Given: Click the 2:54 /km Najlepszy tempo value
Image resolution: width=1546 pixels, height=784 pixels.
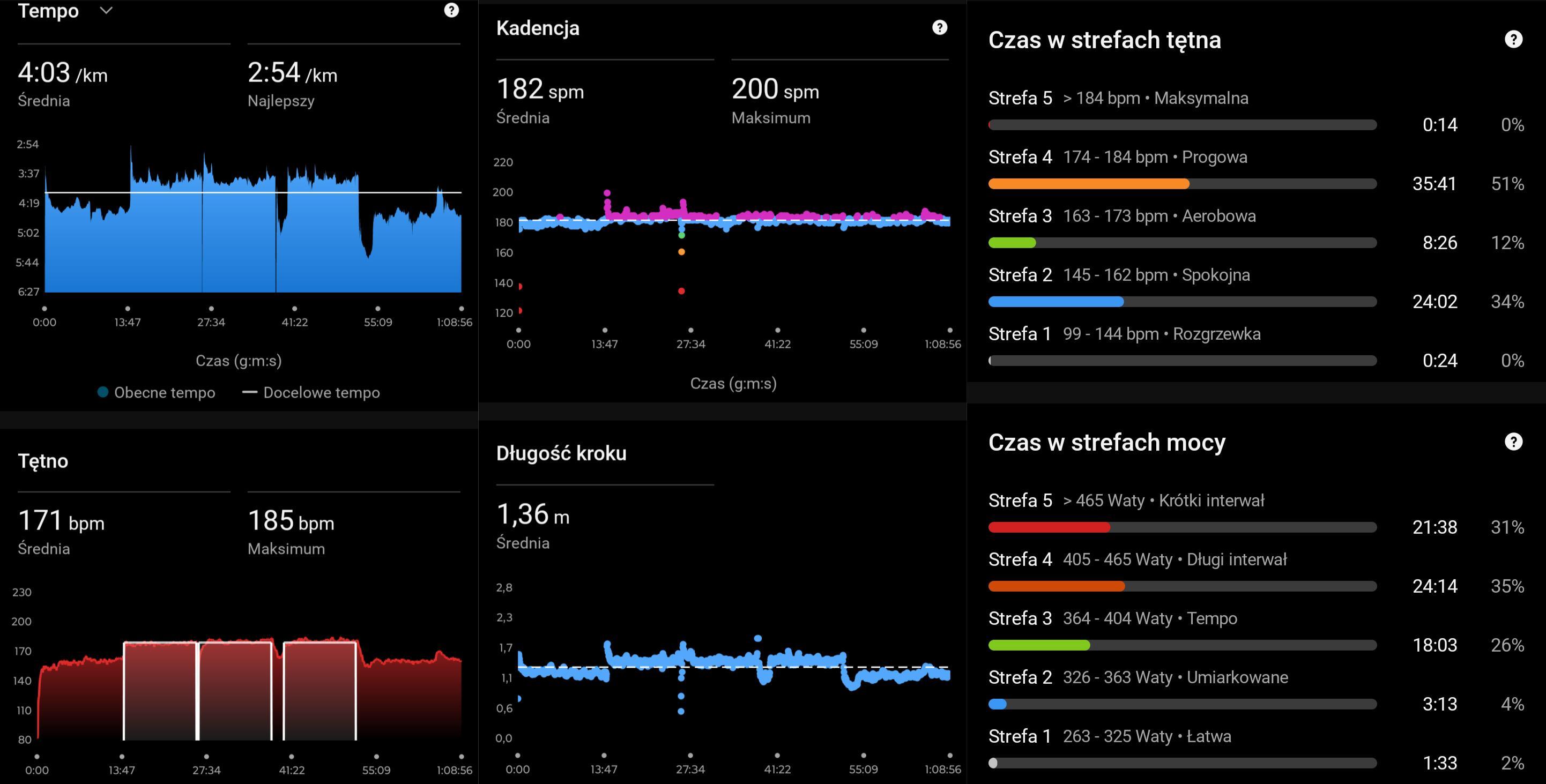Looking at the screenshot, I should [x=292, y=73].
